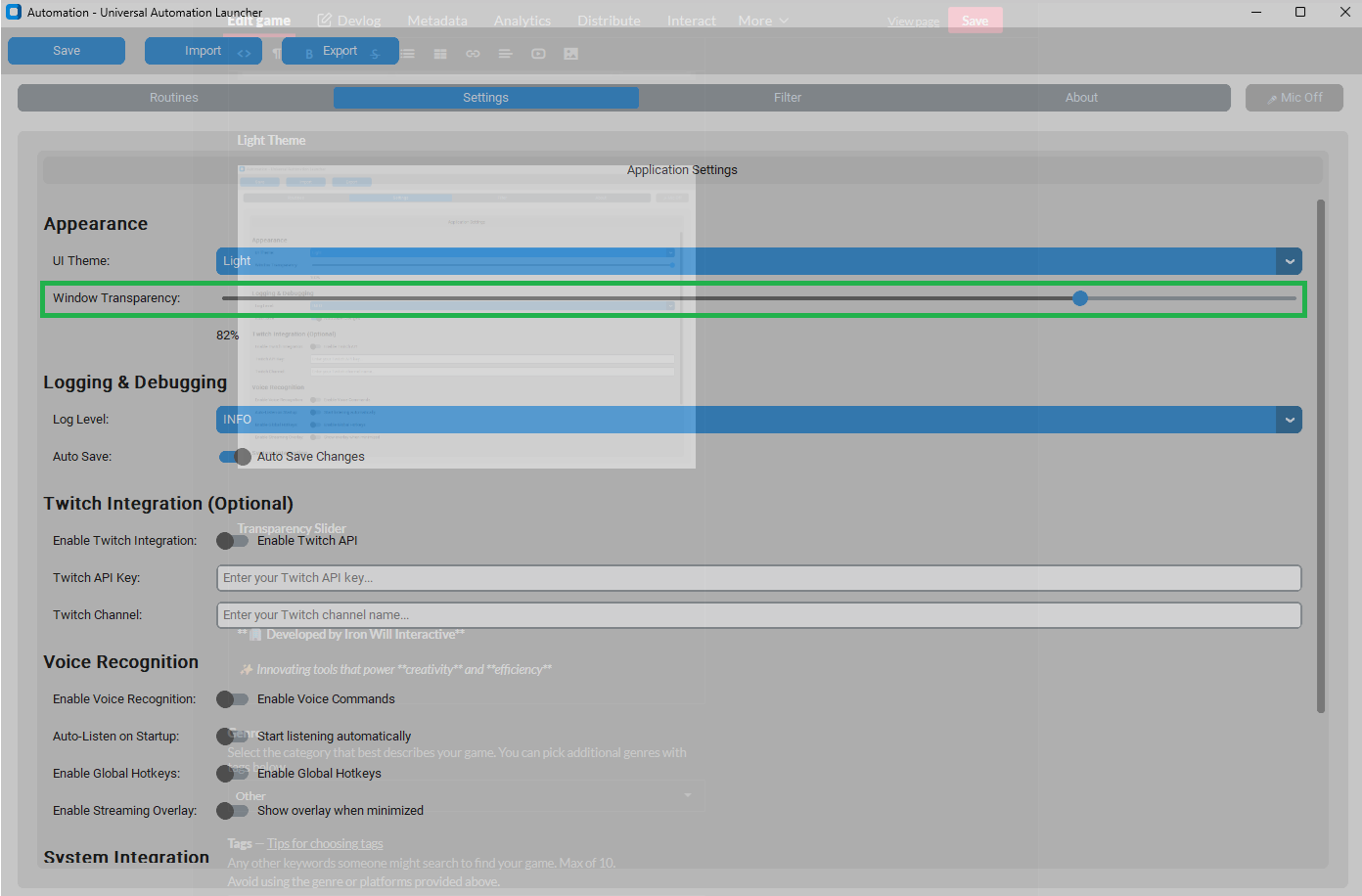Click the Application Settings title
The width and height of the screenshot is (1362, 896).
(x=682, y=170)
